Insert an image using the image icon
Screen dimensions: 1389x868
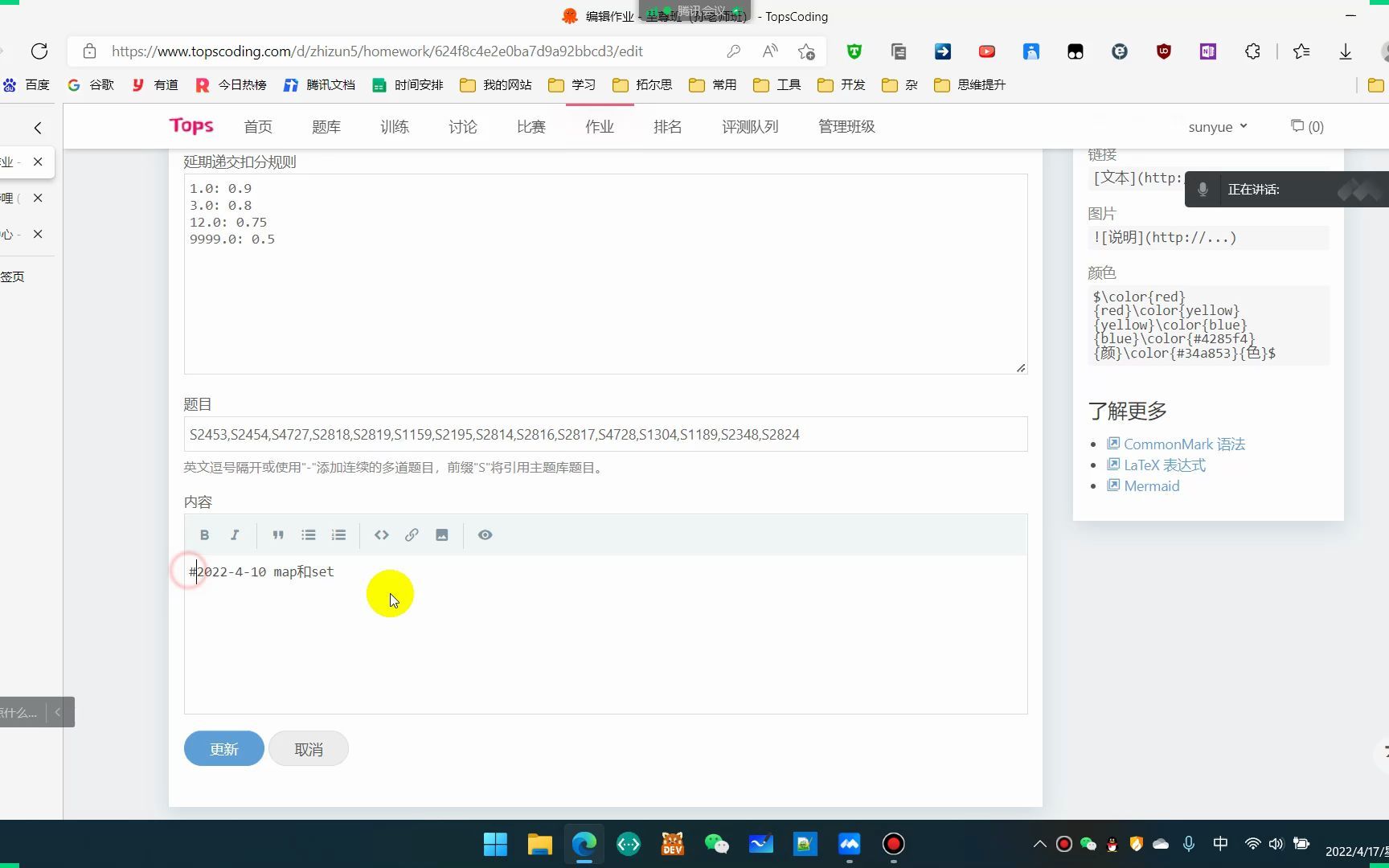pos(441,534)
